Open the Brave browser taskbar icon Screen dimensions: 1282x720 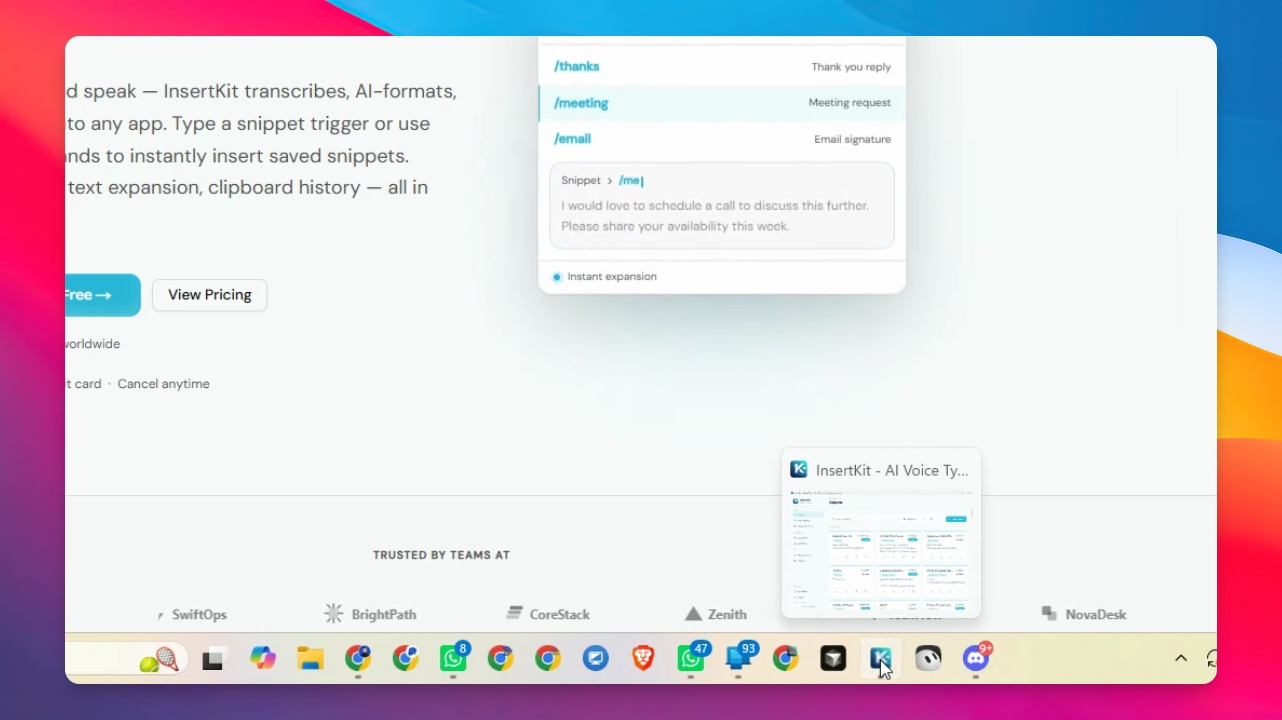click(644, 658)
